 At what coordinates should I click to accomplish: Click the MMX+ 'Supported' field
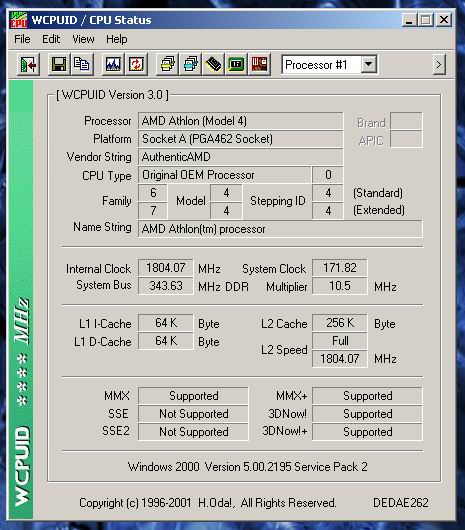(x=367, y=396)
